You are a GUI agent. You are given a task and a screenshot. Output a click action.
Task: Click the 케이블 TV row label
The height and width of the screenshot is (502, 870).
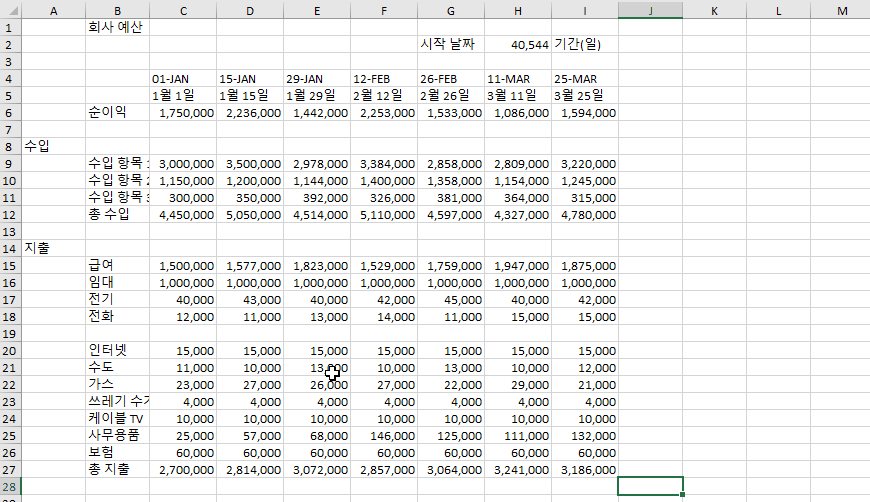[117, 419]
